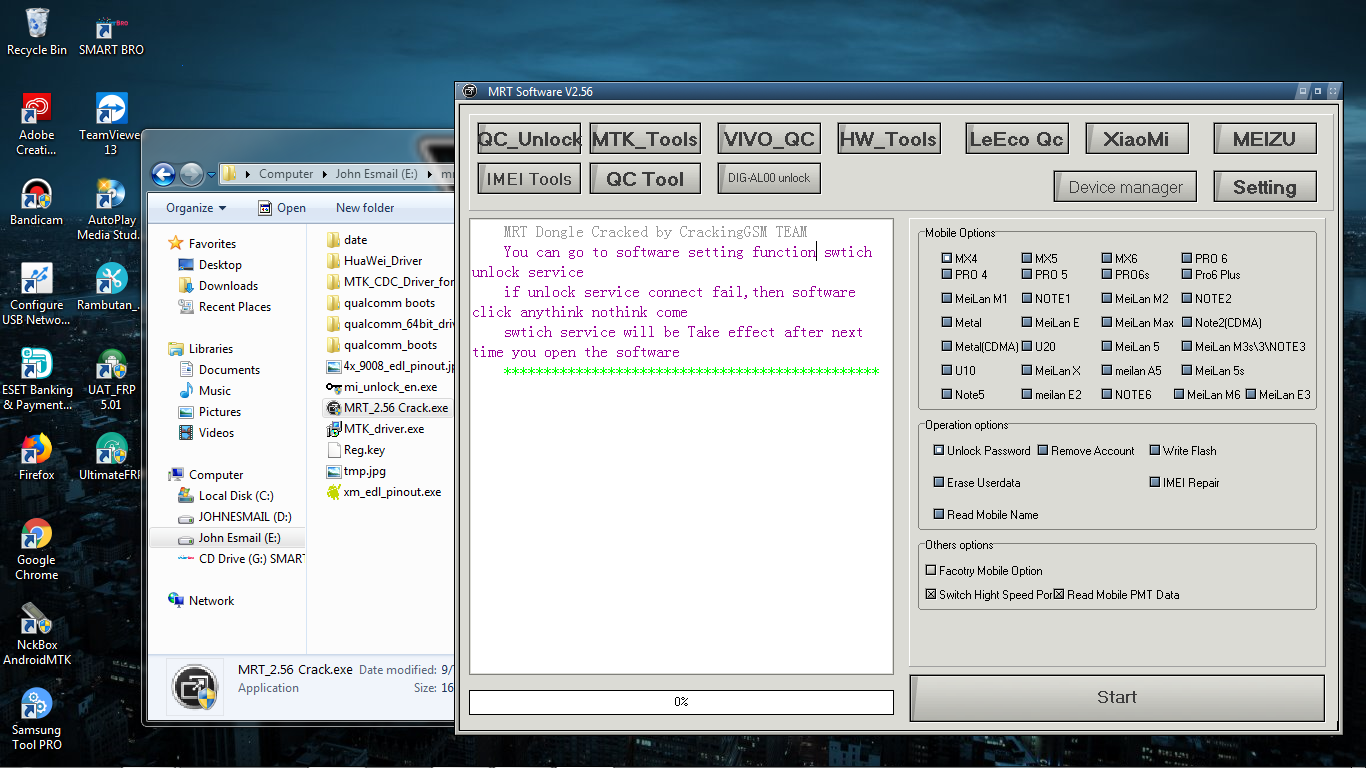Open the QC Tool tab
Screen dimensions: 1366x768
click(x=645, y=179)
